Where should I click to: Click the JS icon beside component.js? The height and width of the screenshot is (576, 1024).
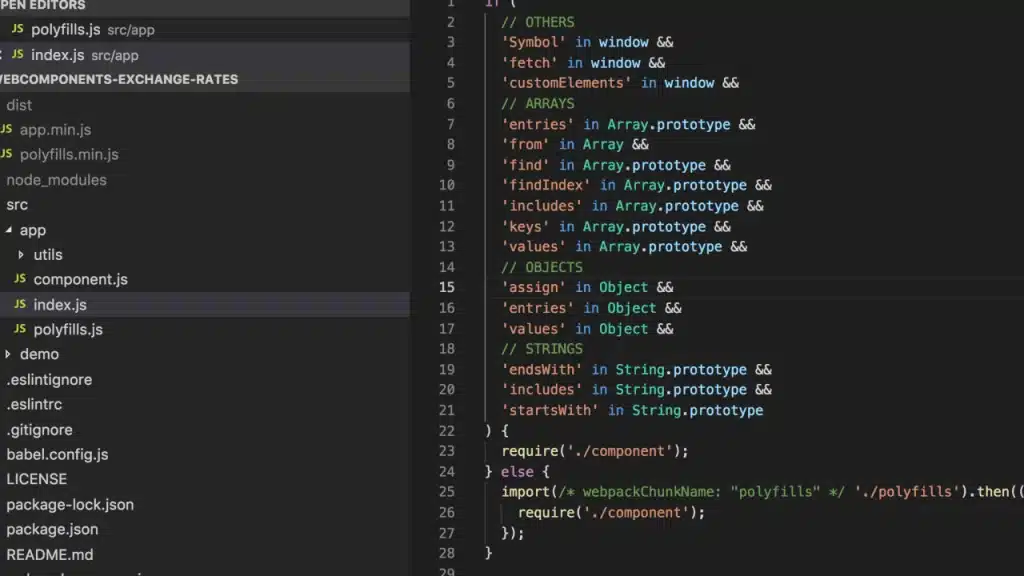pyautogui.click(x=20, y=280)
